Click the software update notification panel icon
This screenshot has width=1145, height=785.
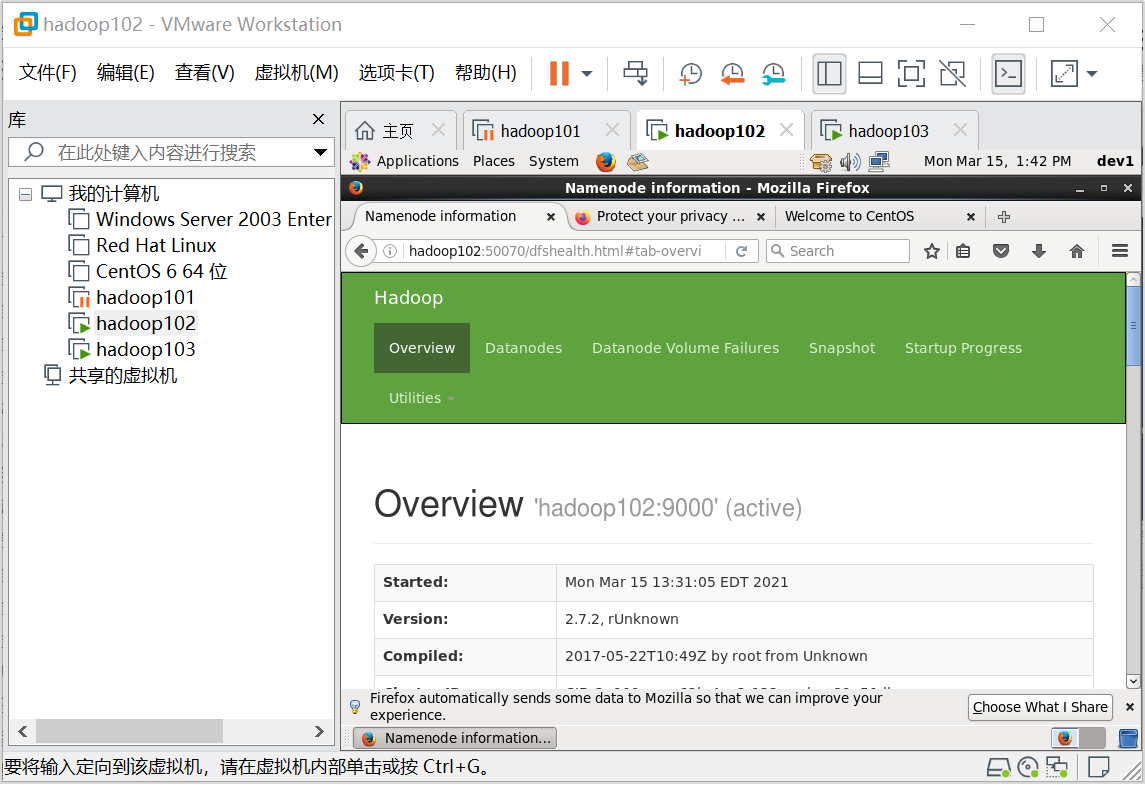point(821,161)
